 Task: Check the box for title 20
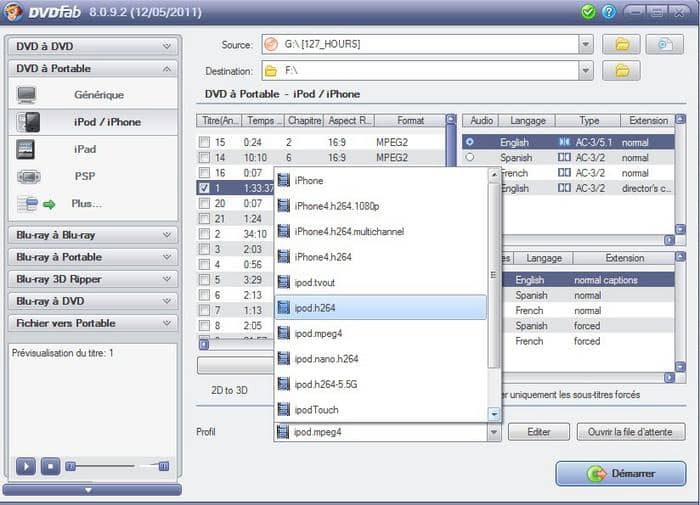tap(204, 203)
